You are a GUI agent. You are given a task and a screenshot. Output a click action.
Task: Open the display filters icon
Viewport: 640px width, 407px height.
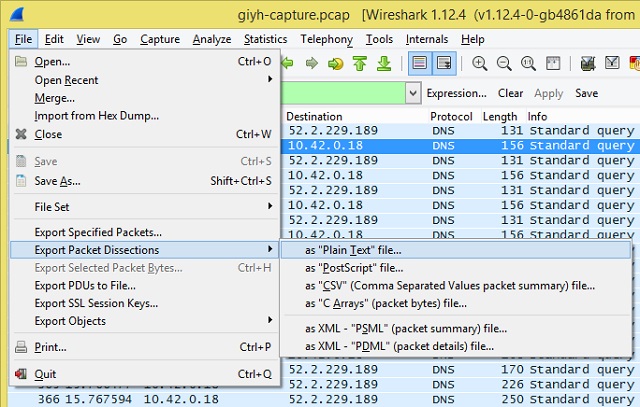612,63
